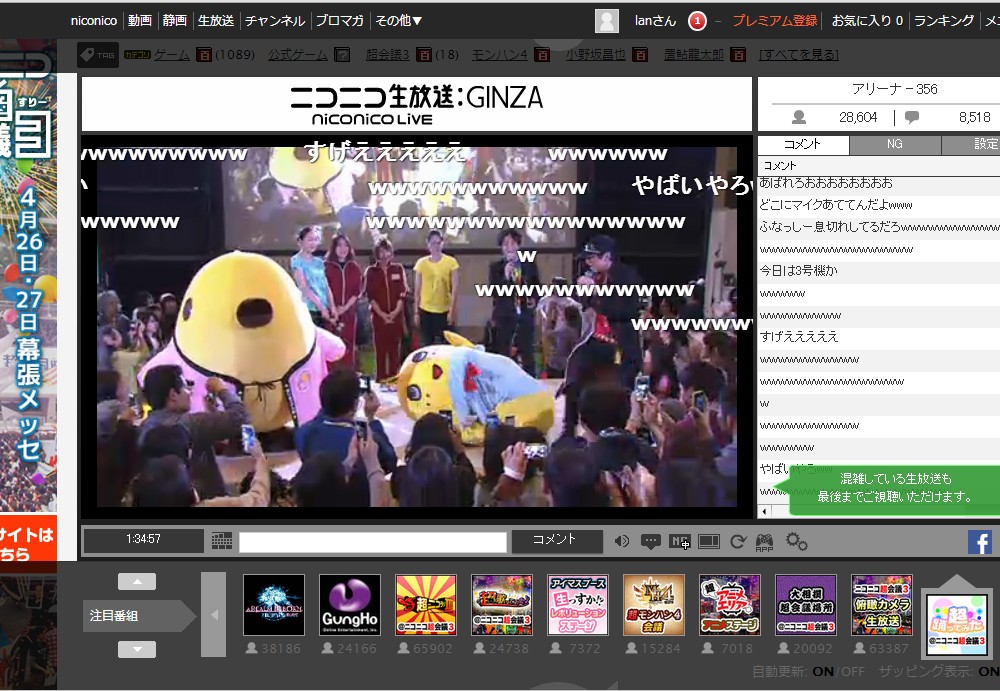Viewport: 1000px width, 691px height.
Task: Open the ブロマガ menu
Action: pyautogui.click(x=339, y=20)
